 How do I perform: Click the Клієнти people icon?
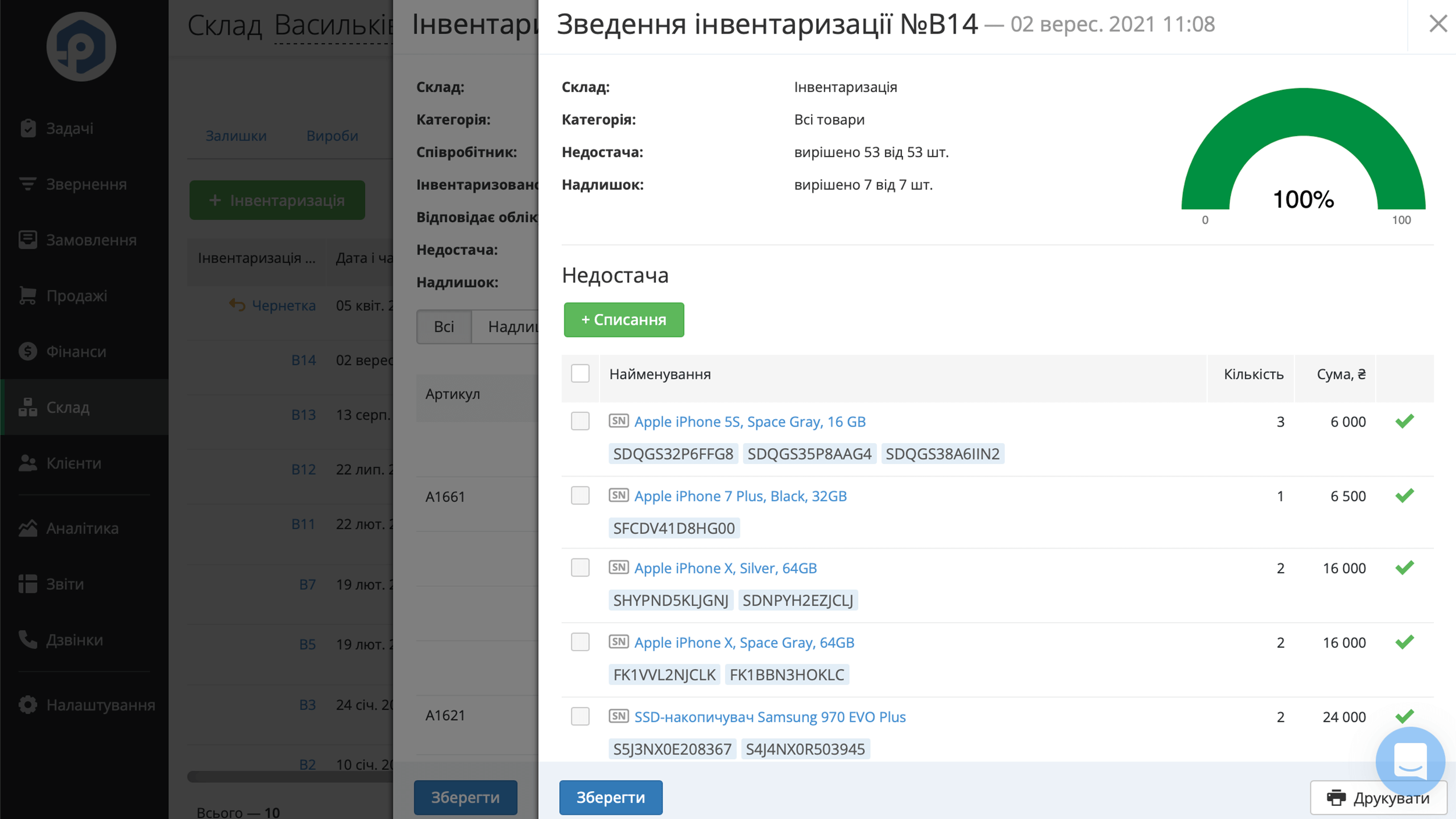click(x=27, y=463)
